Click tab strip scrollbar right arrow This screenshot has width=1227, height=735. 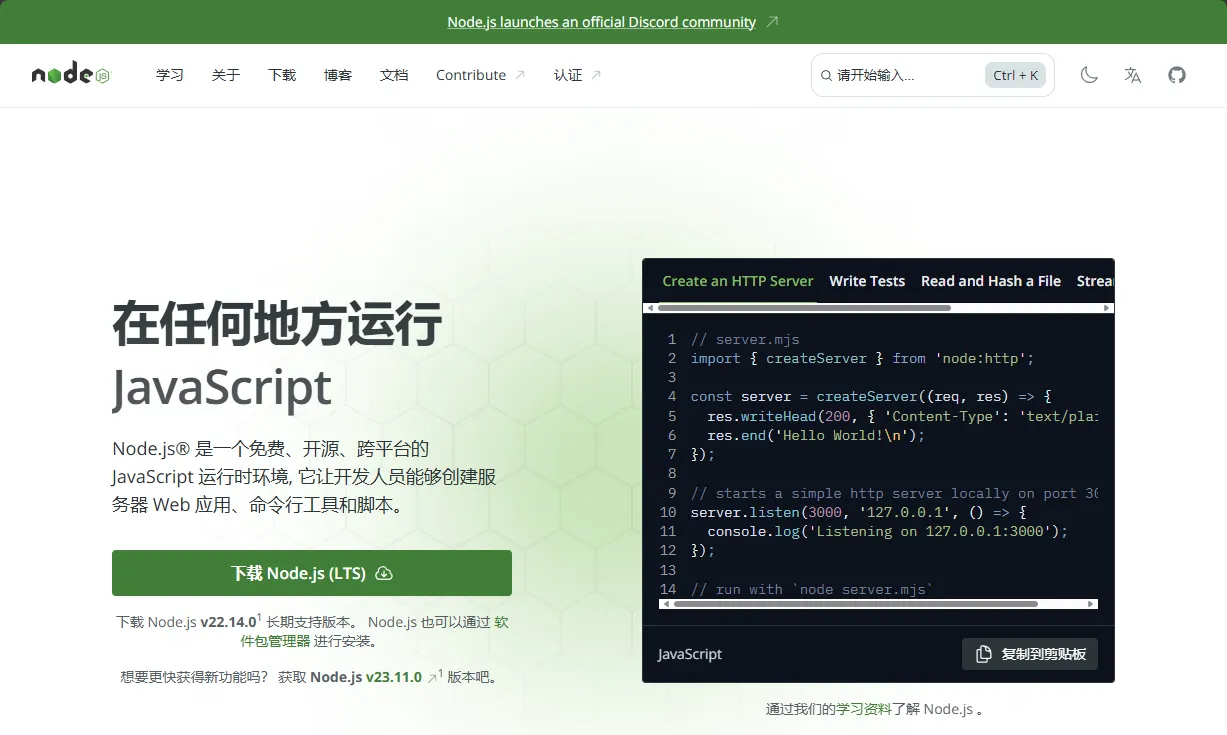[x=1107, y=308]
